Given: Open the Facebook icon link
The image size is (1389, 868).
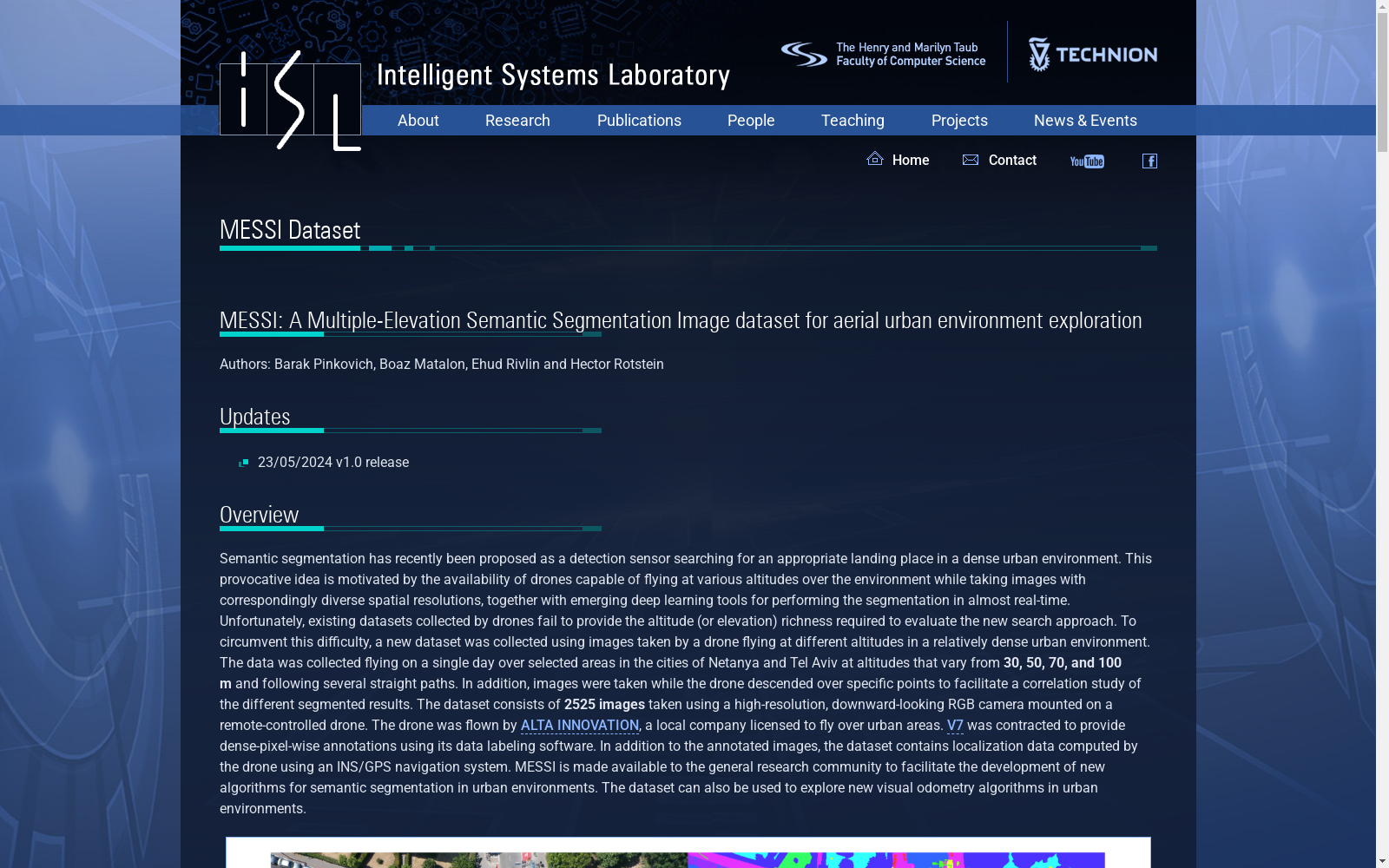Looking at the screenshot, I should pyautogui.click(x=1149, y=161).
